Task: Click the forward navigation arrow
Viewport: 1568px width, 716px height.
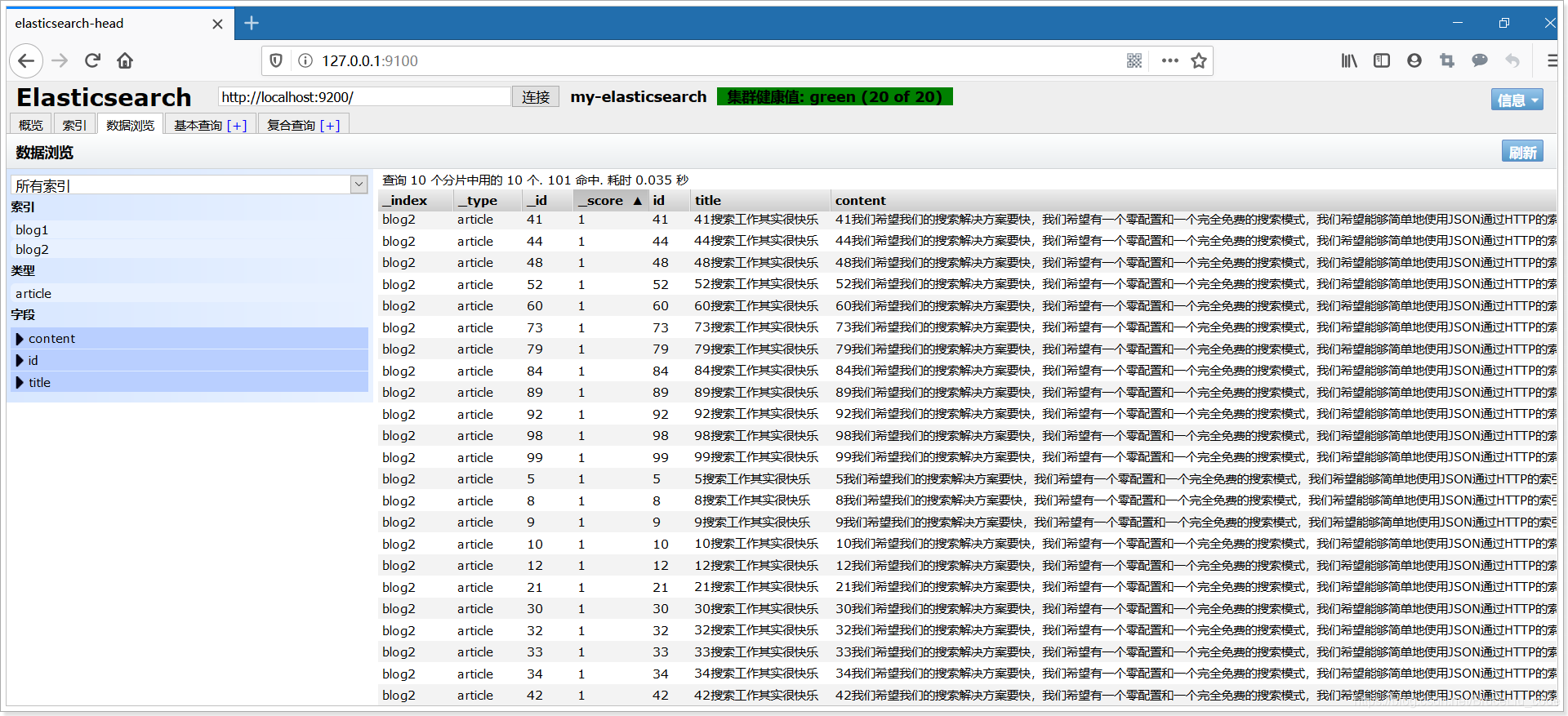Action: tap(60, 60)
